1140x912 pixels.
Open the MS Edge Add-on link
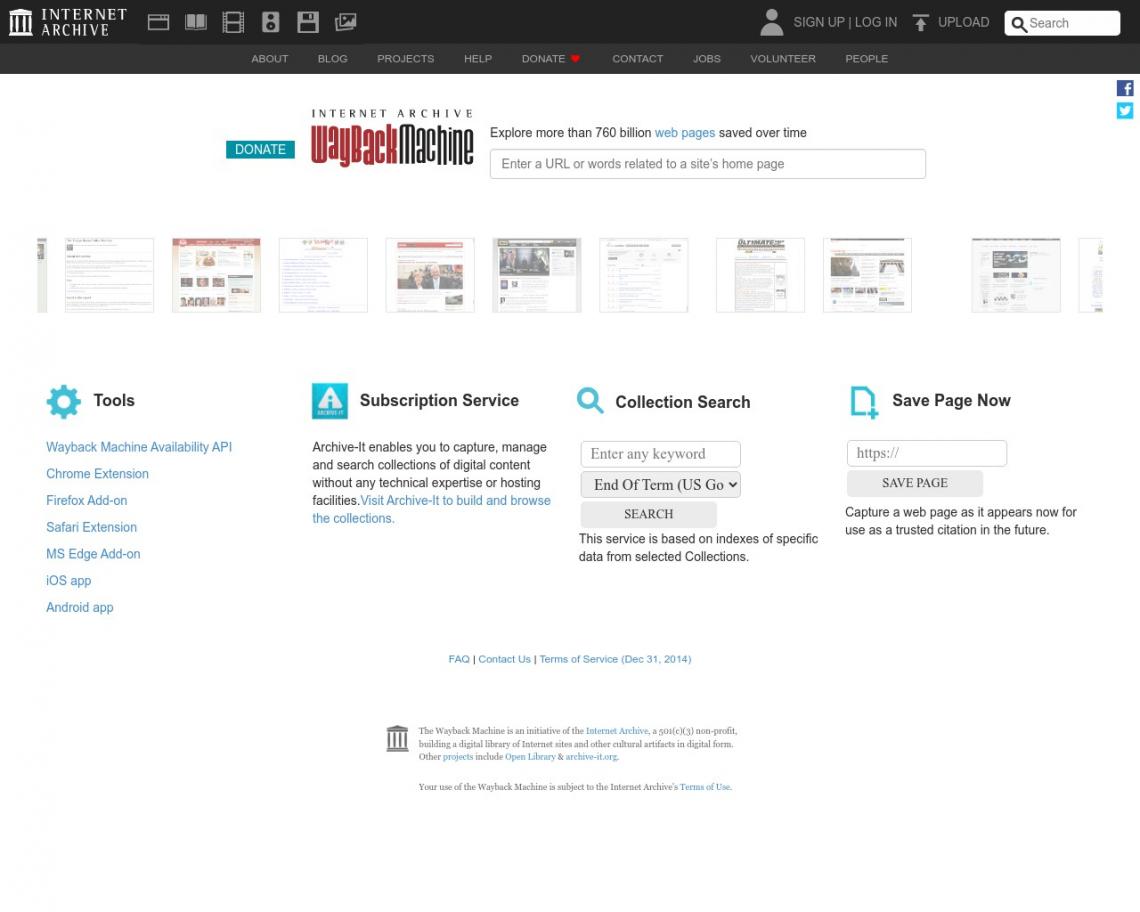click(93, 554)
